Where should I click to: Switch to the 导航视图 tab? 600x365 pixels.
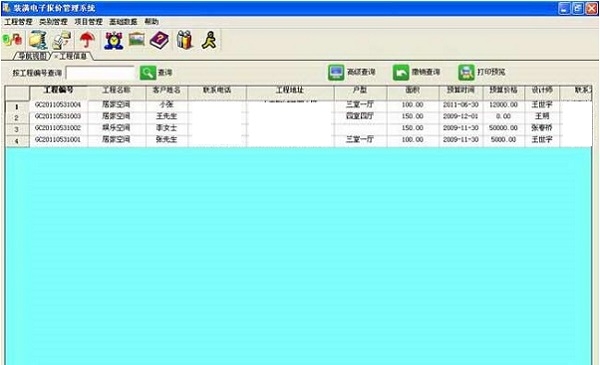pos(32,56)
